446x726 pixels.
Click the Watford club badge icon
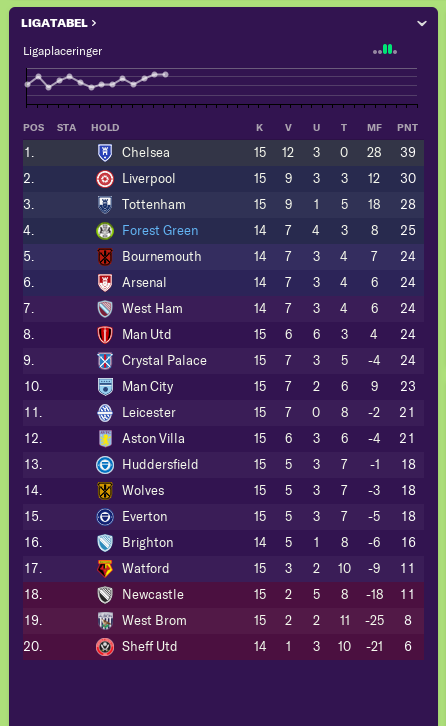pos(105,569)
